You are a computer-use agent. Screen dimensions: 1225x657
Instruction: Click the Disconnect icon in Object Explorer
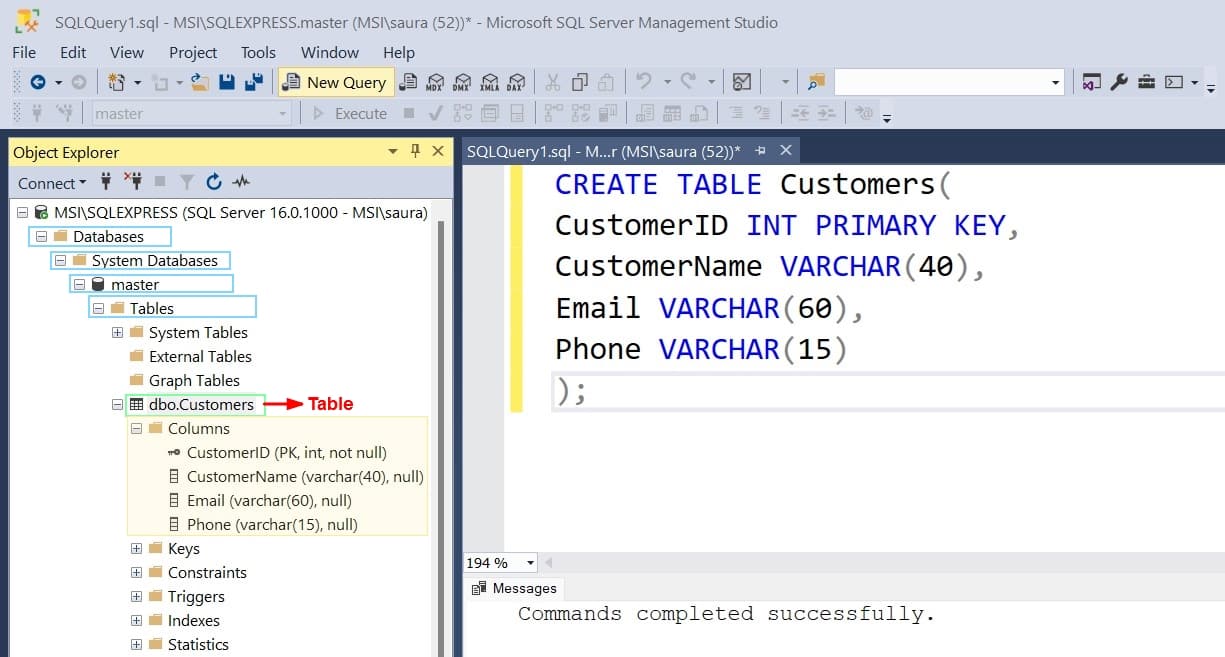134,183
